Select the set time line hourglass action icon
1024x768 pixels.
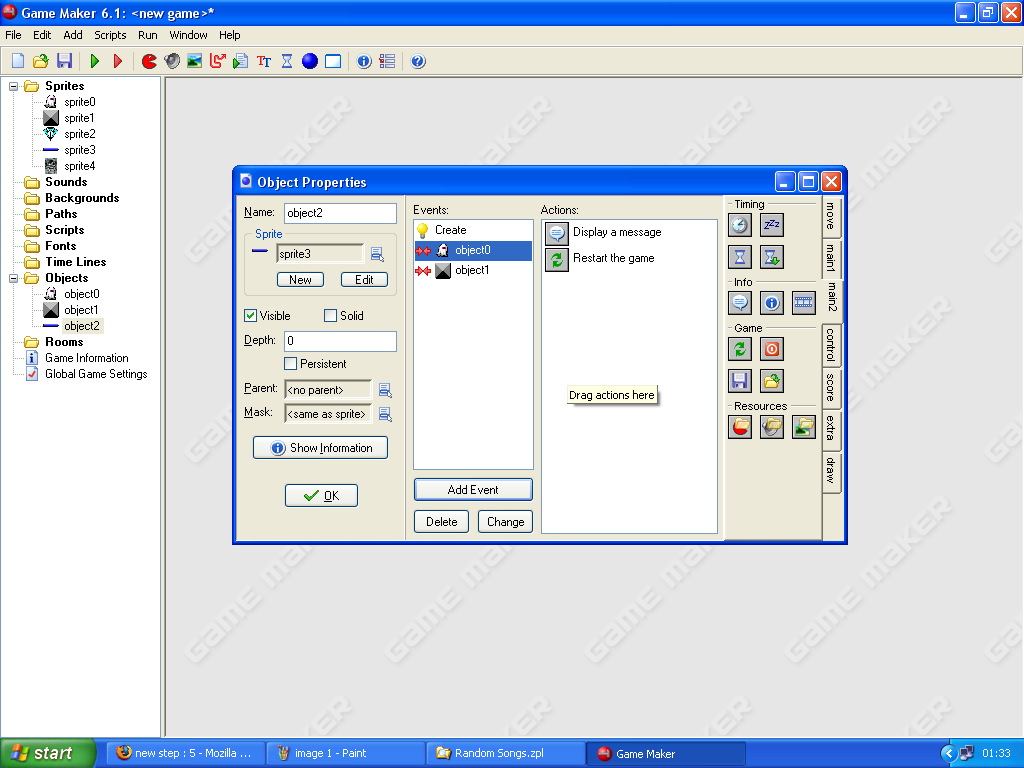click(740, 257)
